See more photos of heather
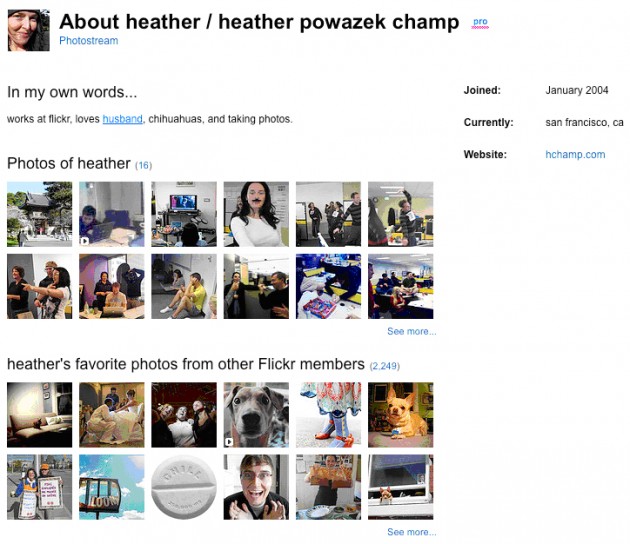Image resolution: width=630 pixels, height=544 pixels. 411,331
